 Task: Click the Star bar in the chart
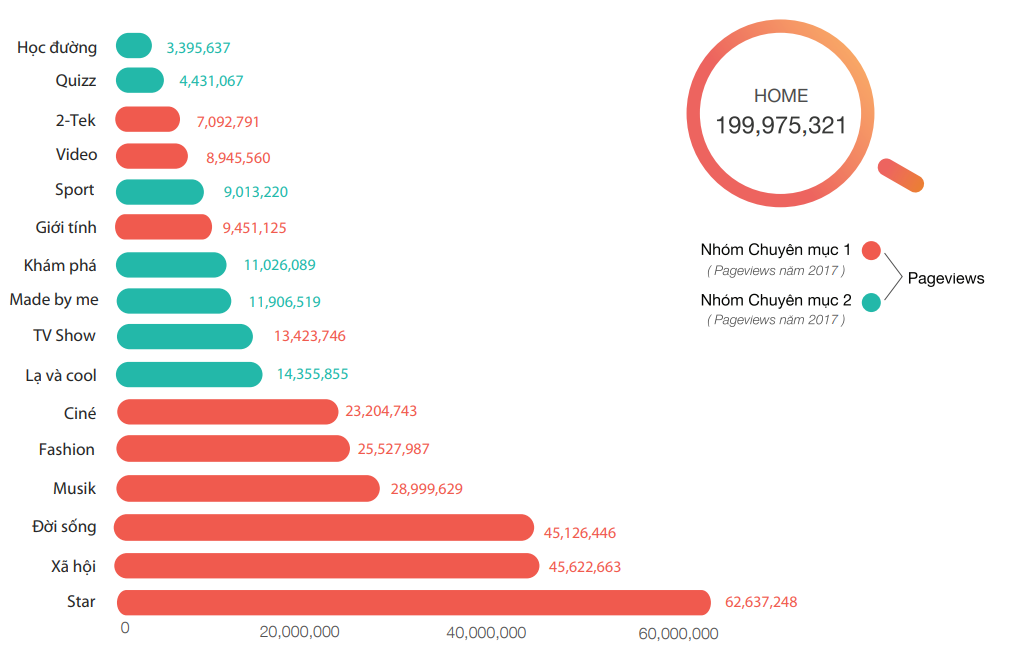[413, 602]
